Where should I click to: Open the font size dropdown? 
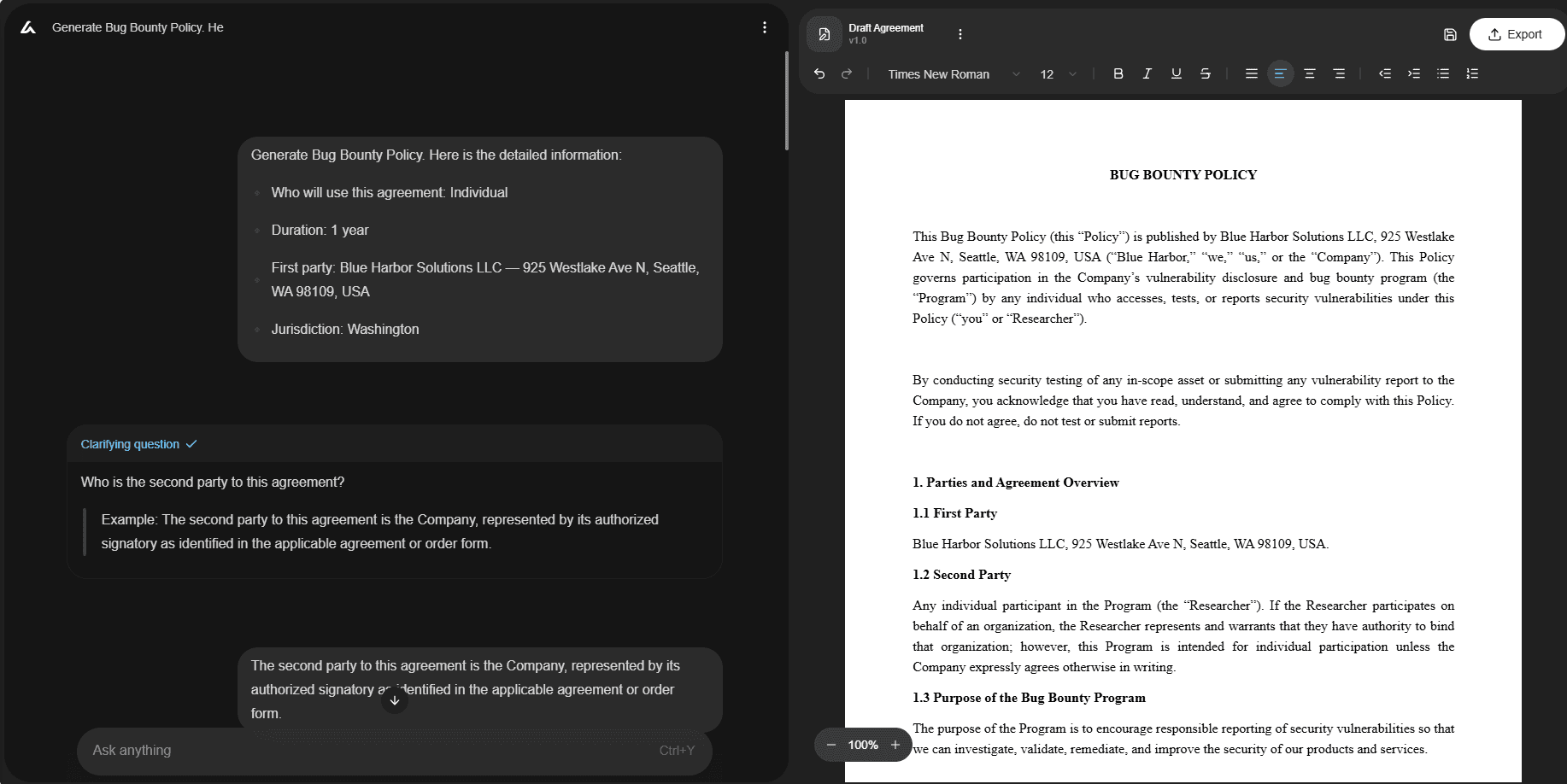click(x=1058, y=74)
